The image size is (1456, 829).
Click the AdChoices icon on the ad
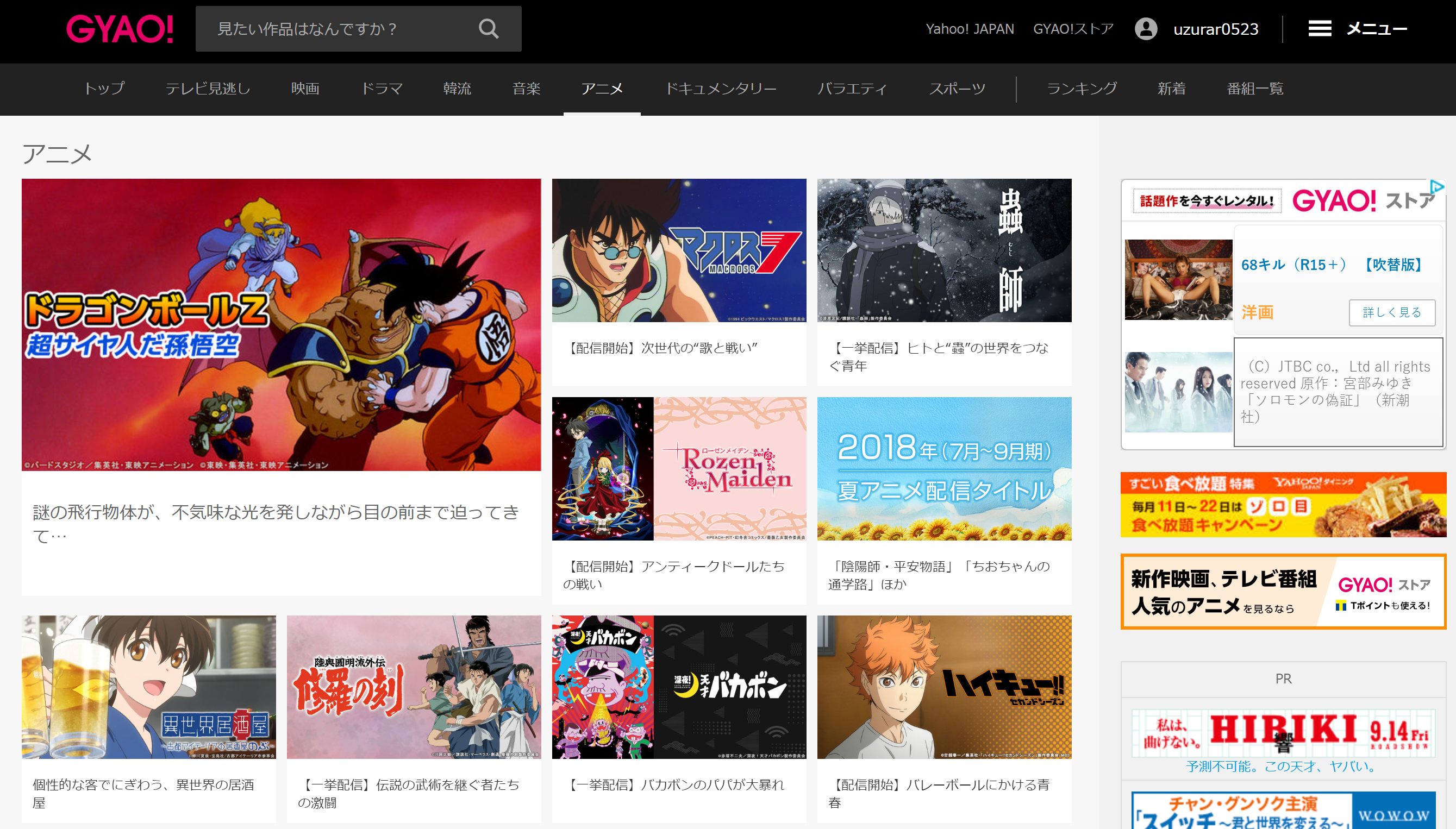click(1437, 186)
